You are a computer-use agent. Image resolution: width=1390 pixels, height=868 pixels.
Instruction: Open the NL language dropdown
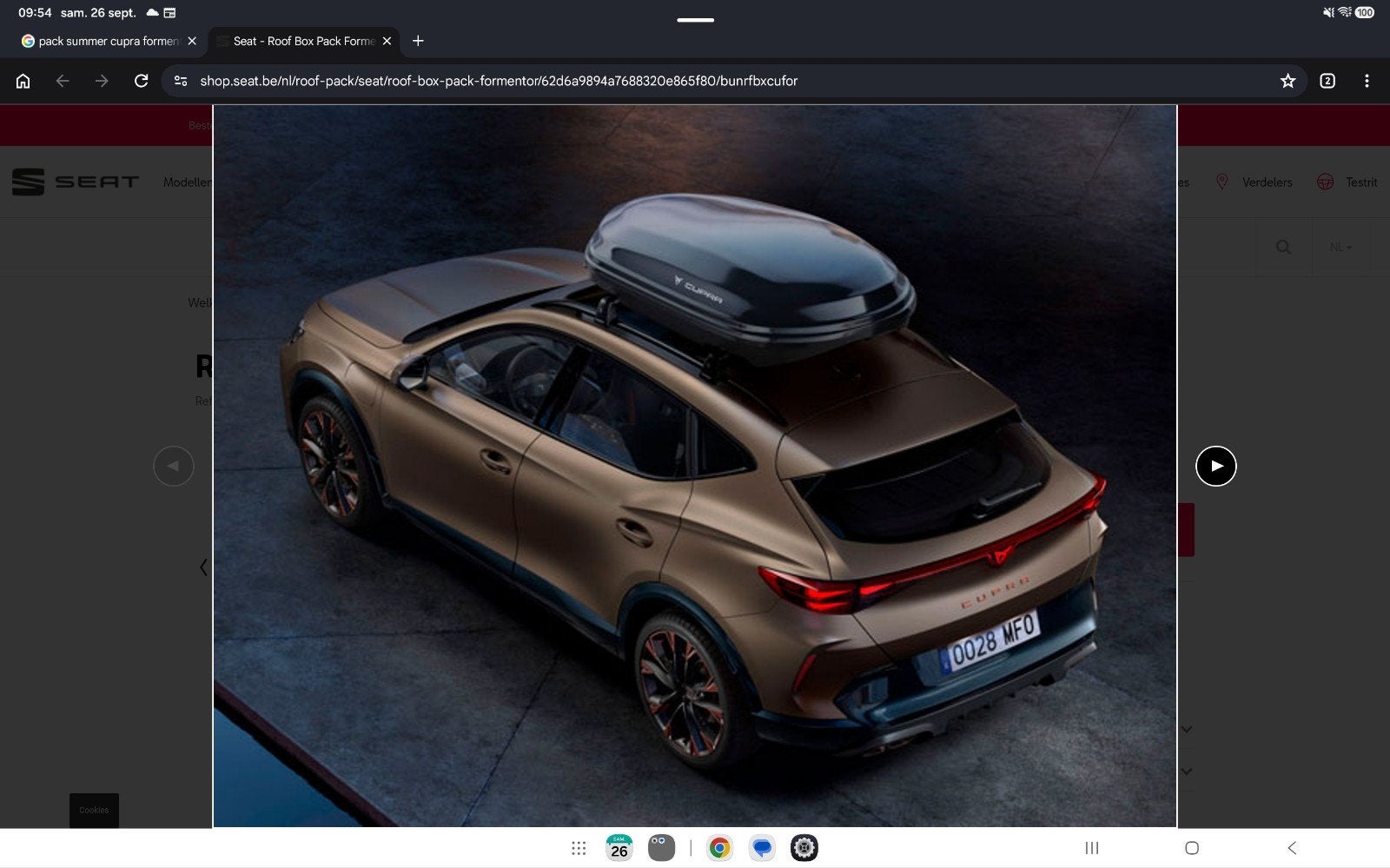click(x=1340, y=247)
